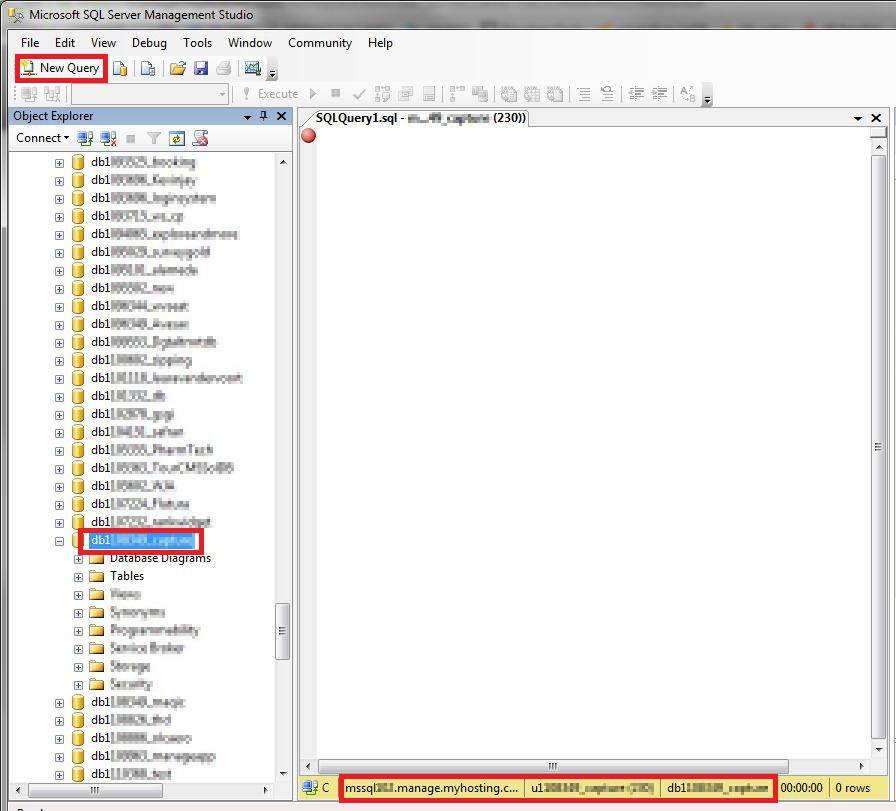Start debugging with the green arrow icon
896x811 pixels.
tap(313, 93)
